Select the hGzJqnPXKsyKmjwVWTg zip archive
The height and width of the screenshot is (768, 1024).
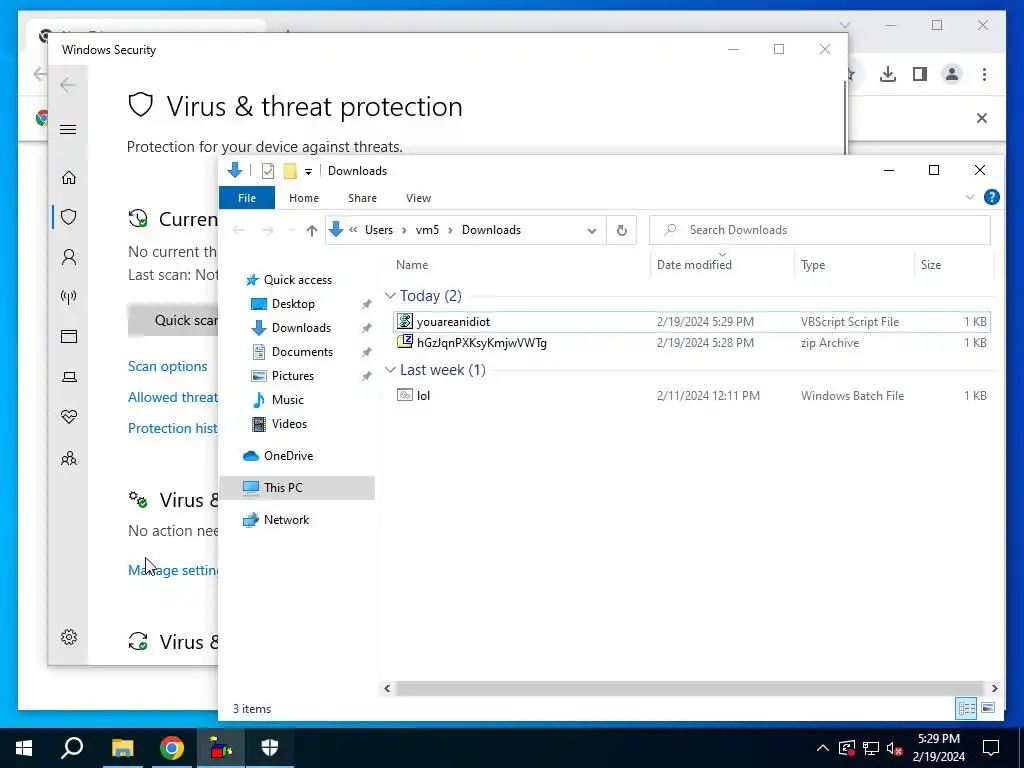692,343
